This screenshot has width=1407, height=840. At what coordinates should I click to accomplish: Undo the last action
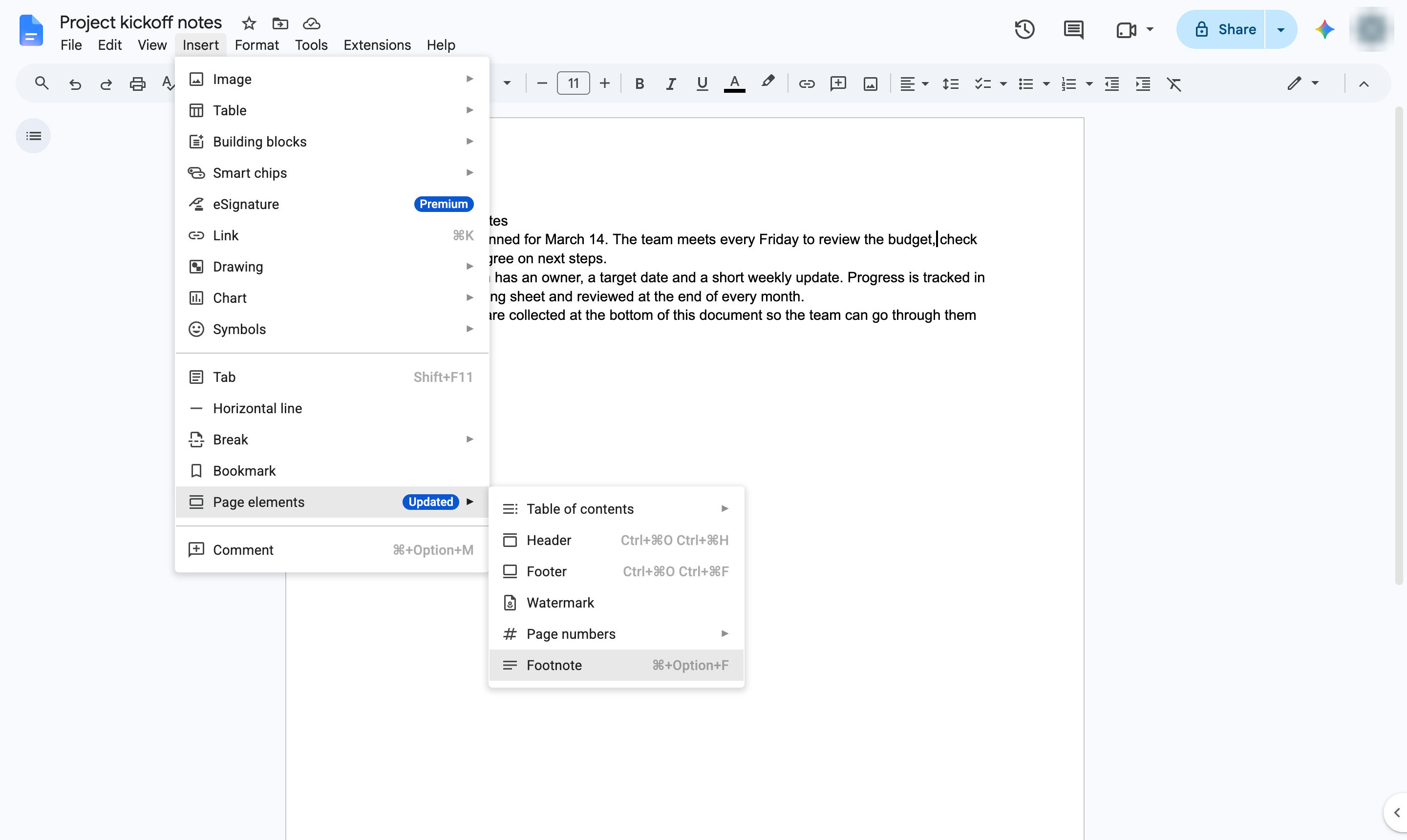tap(75, 84)
